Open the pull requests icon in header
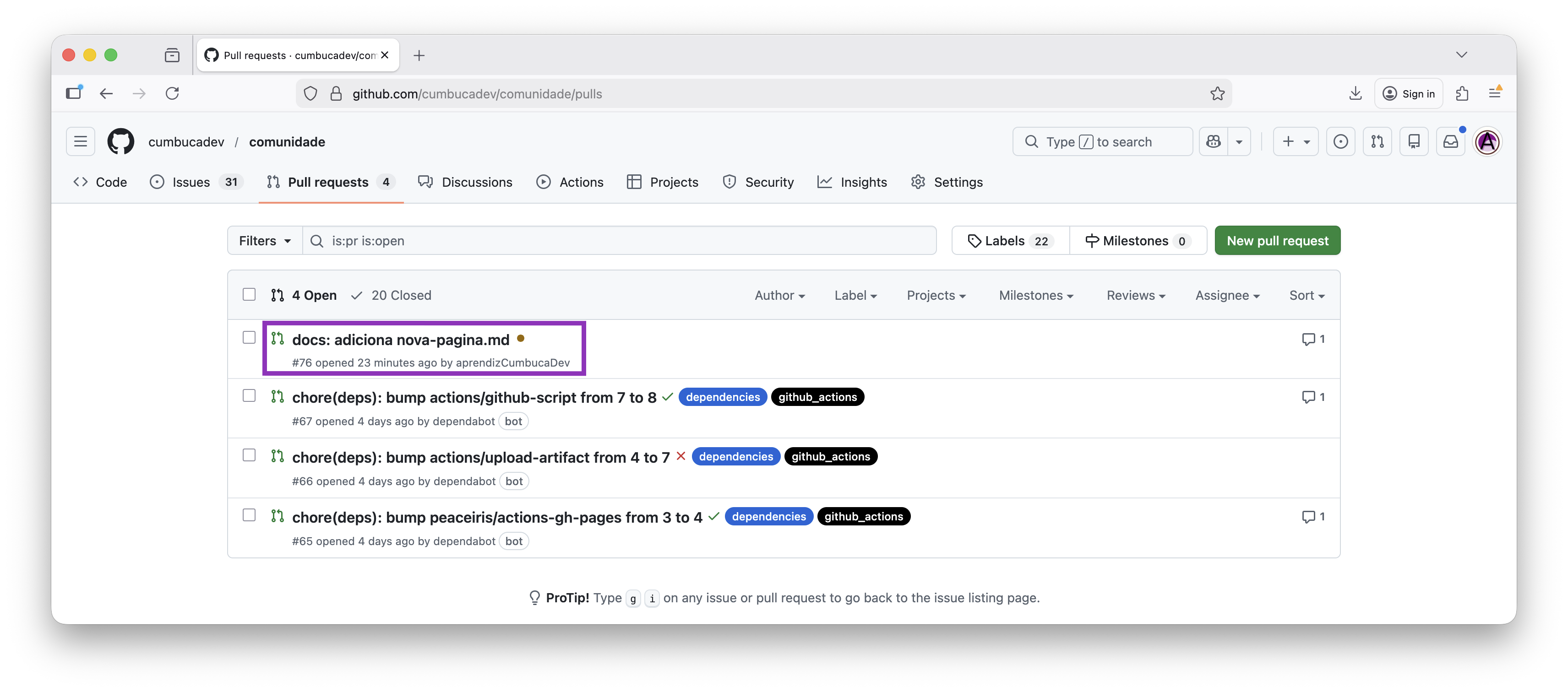Image resolution: width=1568 pixels, height=692 pixels. [1377, 142]
